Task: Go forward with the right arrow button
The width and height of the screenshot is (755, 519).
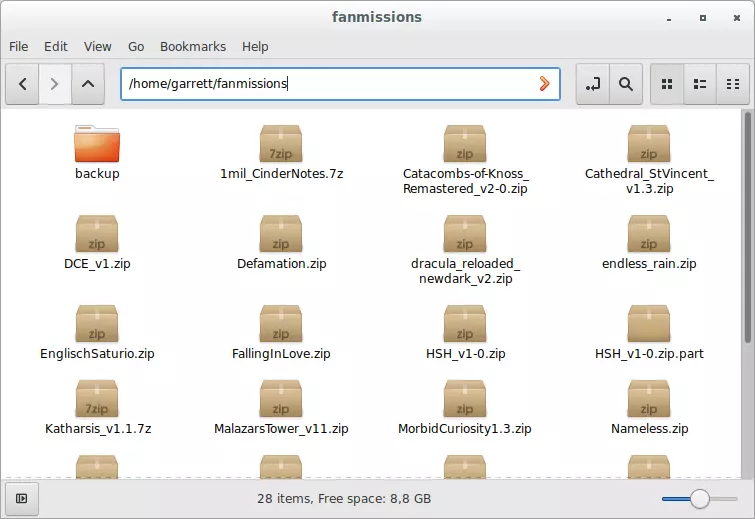Action: tap(55, 84)
